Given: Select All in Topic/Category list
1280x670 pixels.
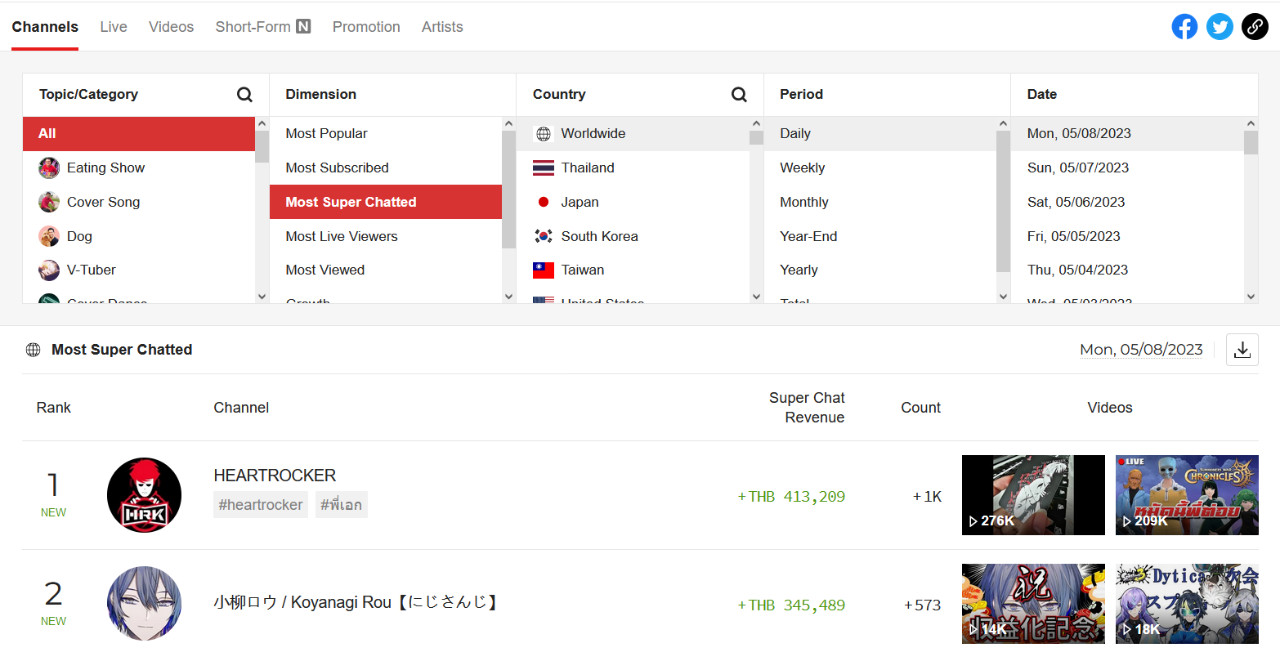Looking at the screenshot, I should (139, 134).
